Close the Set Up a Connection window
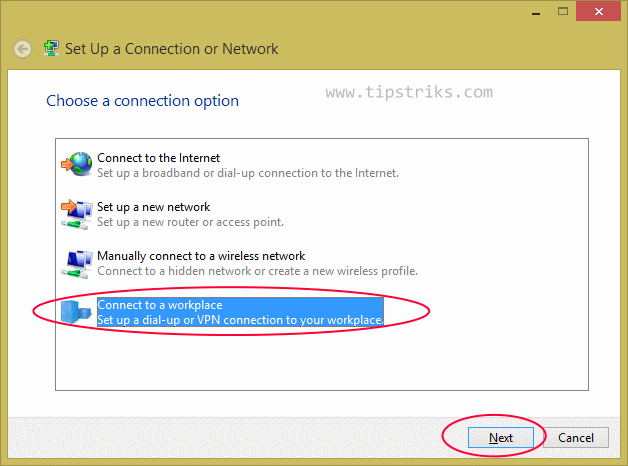 click(599, 11)
